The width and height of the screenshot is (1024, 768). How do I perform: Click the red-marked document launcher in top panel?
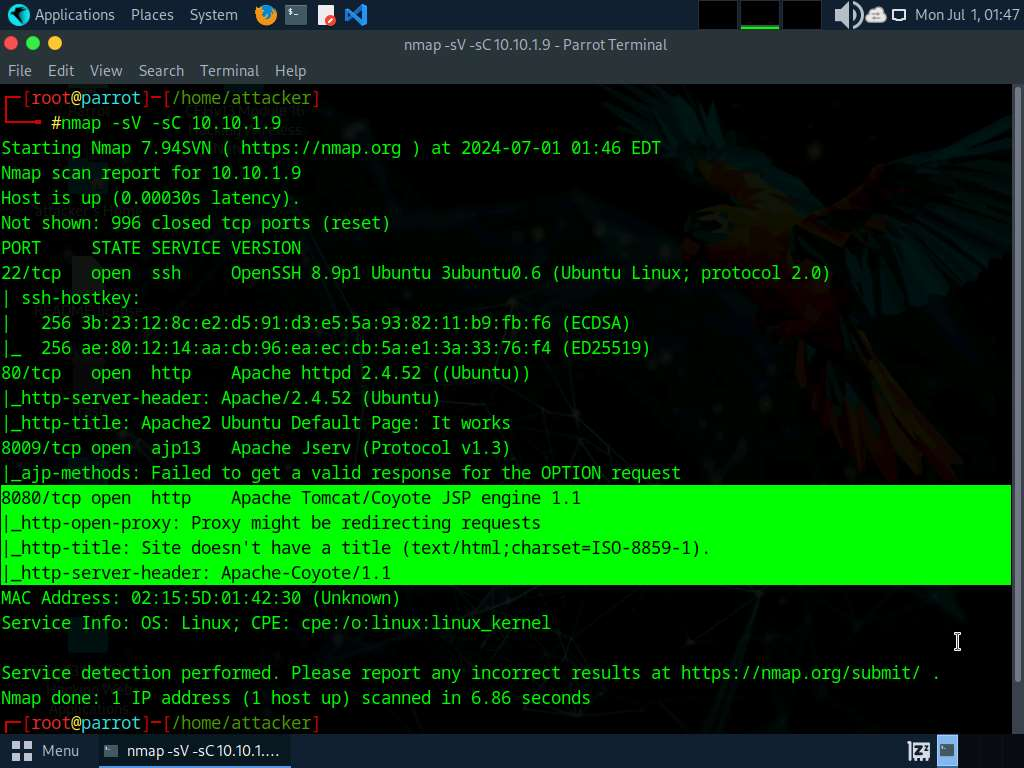click(326, 15)
